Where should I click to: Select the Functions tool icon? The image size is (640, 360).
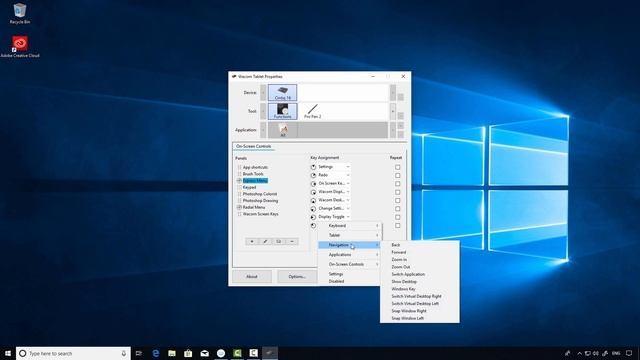coord(282,111)
